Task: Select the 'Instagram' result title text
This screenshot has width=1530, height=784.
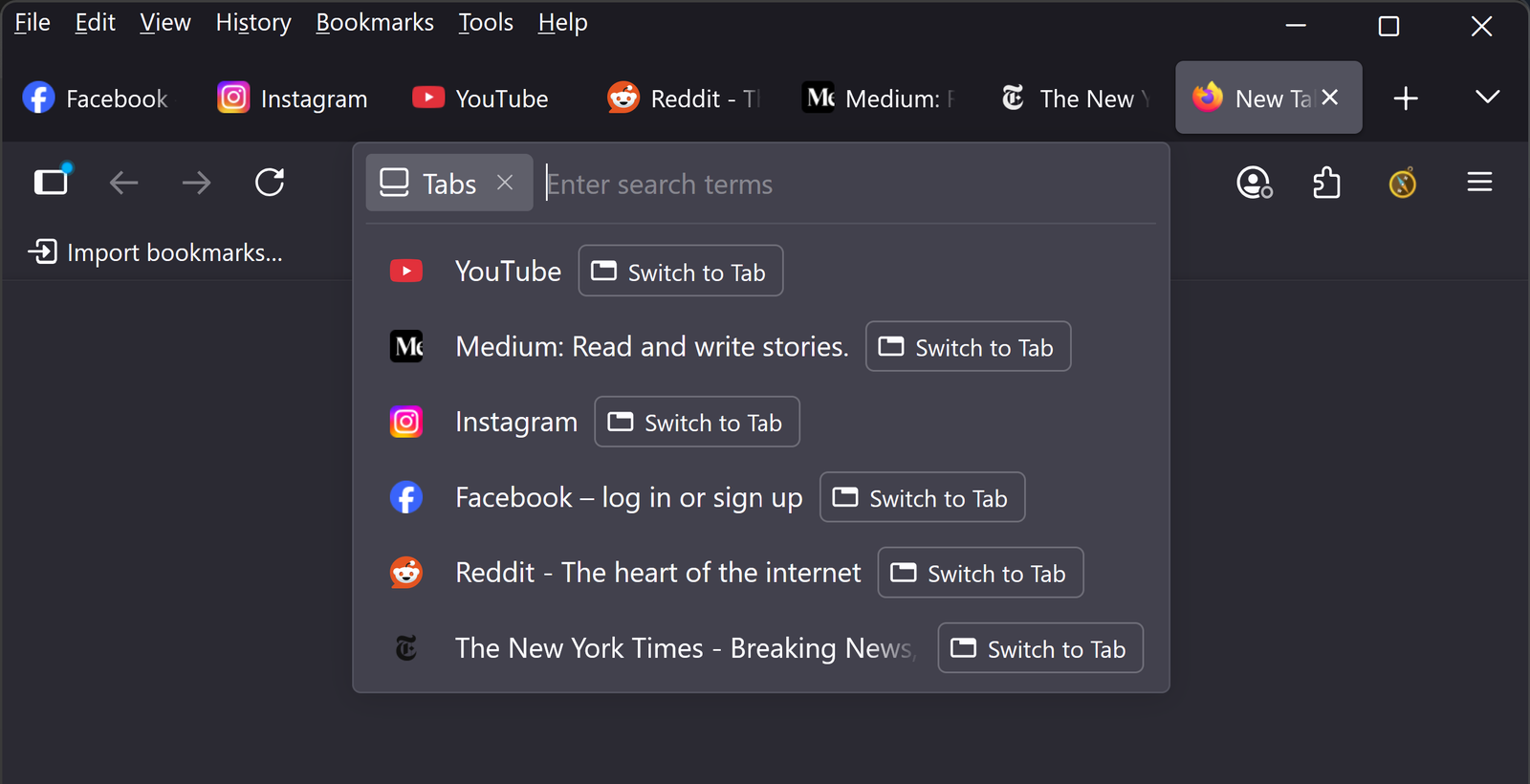Action: pyautogui.click(x=516, y=422)
